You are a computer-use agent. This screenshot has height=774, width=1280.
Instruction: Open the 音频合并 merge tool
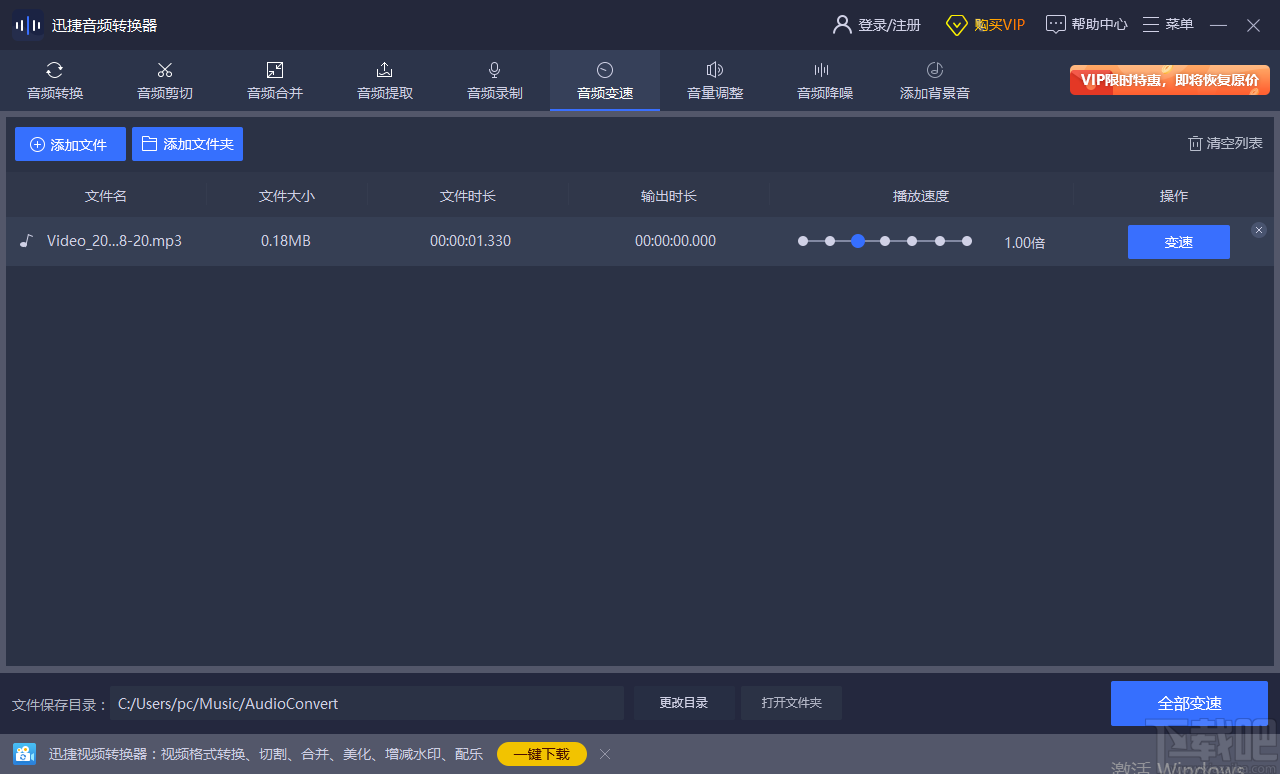click(x=274, y=80)
